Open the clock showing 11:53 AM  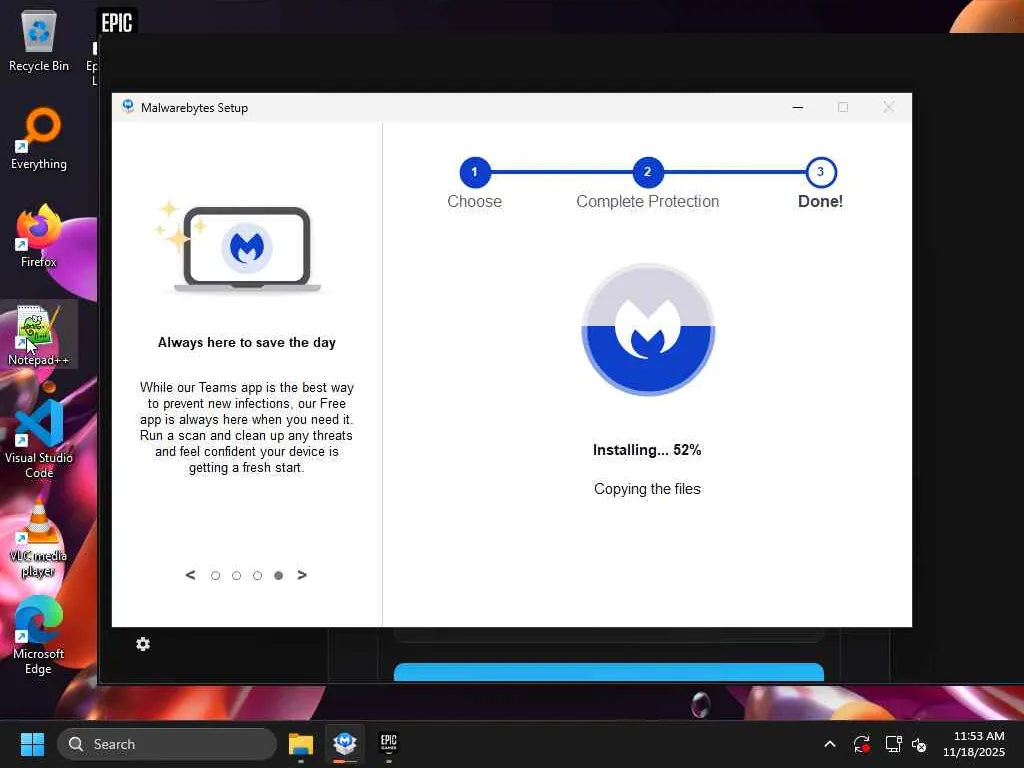[974, 744]
